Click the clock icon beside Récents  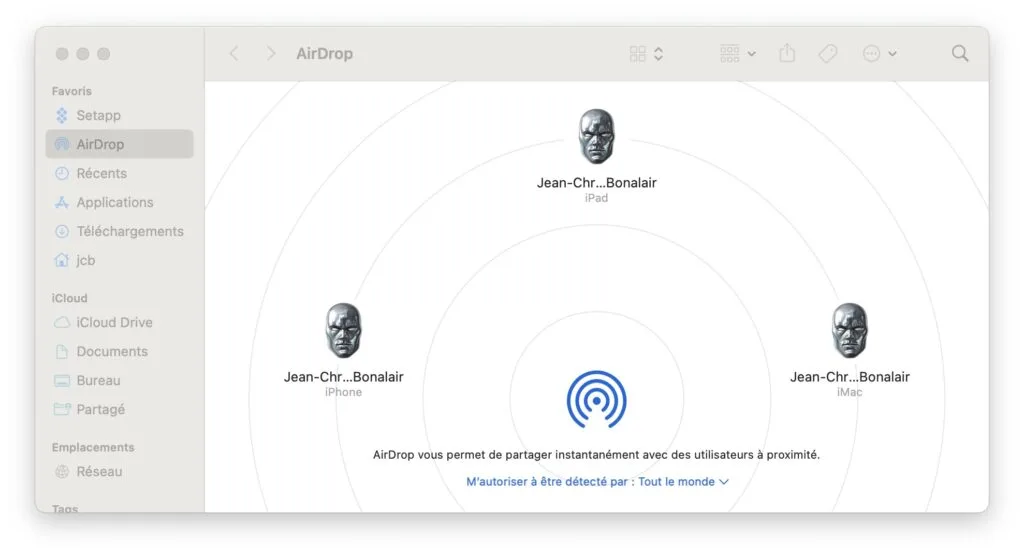pos(61,173)
